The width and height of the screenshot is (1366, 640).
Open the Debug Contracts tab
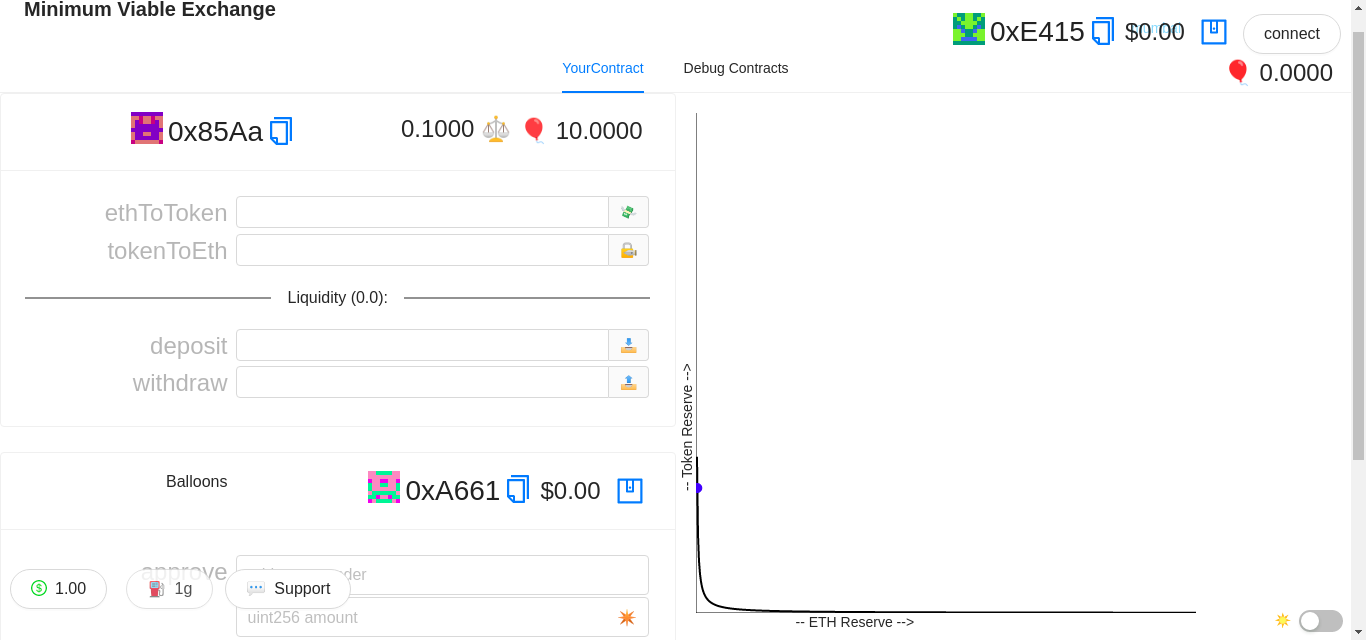pyautogui.click(x=736, y=68)
